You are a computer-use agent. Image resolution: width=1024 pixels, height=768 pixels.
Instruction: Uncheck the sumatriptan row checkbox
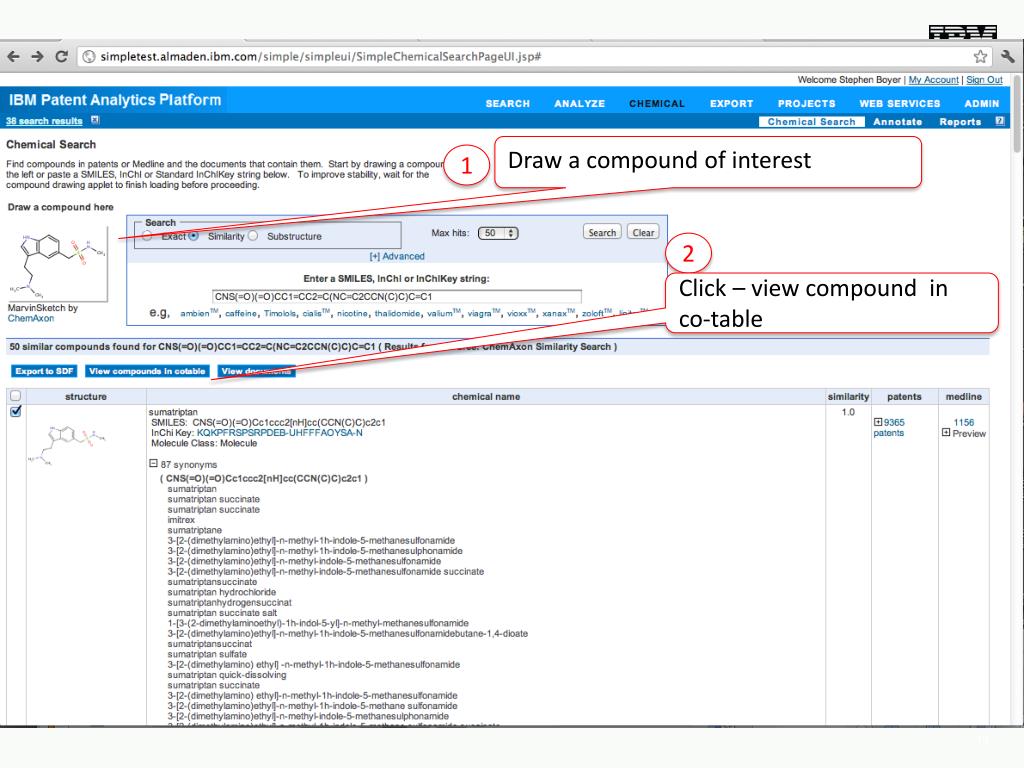16,411
